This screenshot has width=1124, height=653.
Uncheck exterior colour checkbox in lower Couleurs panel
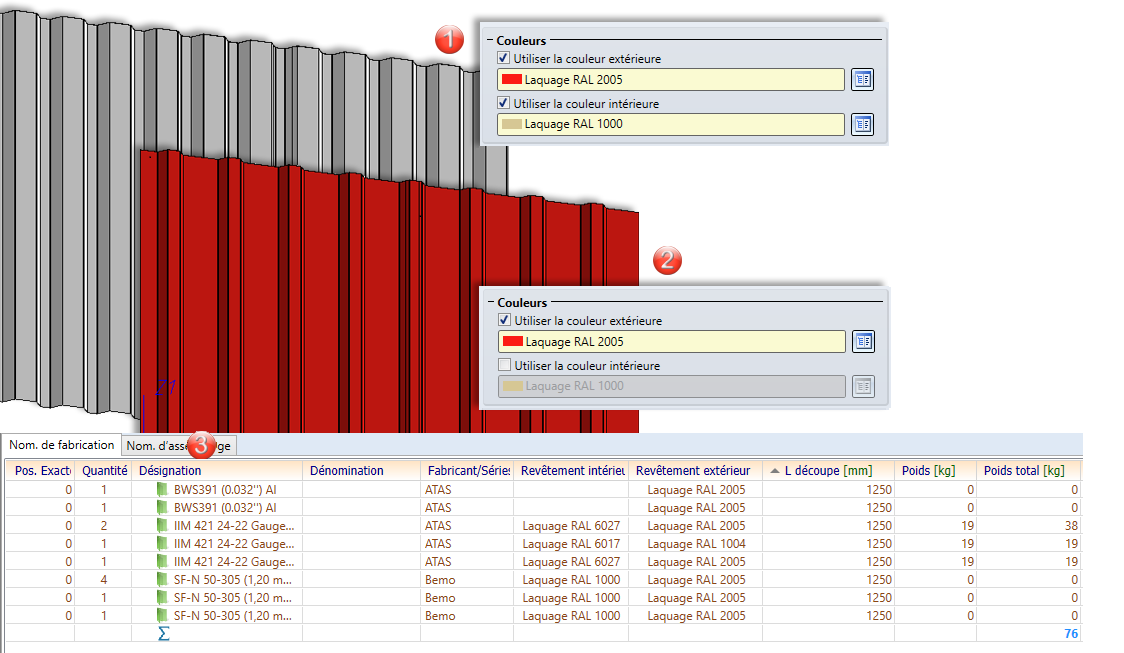pos(505,320)
